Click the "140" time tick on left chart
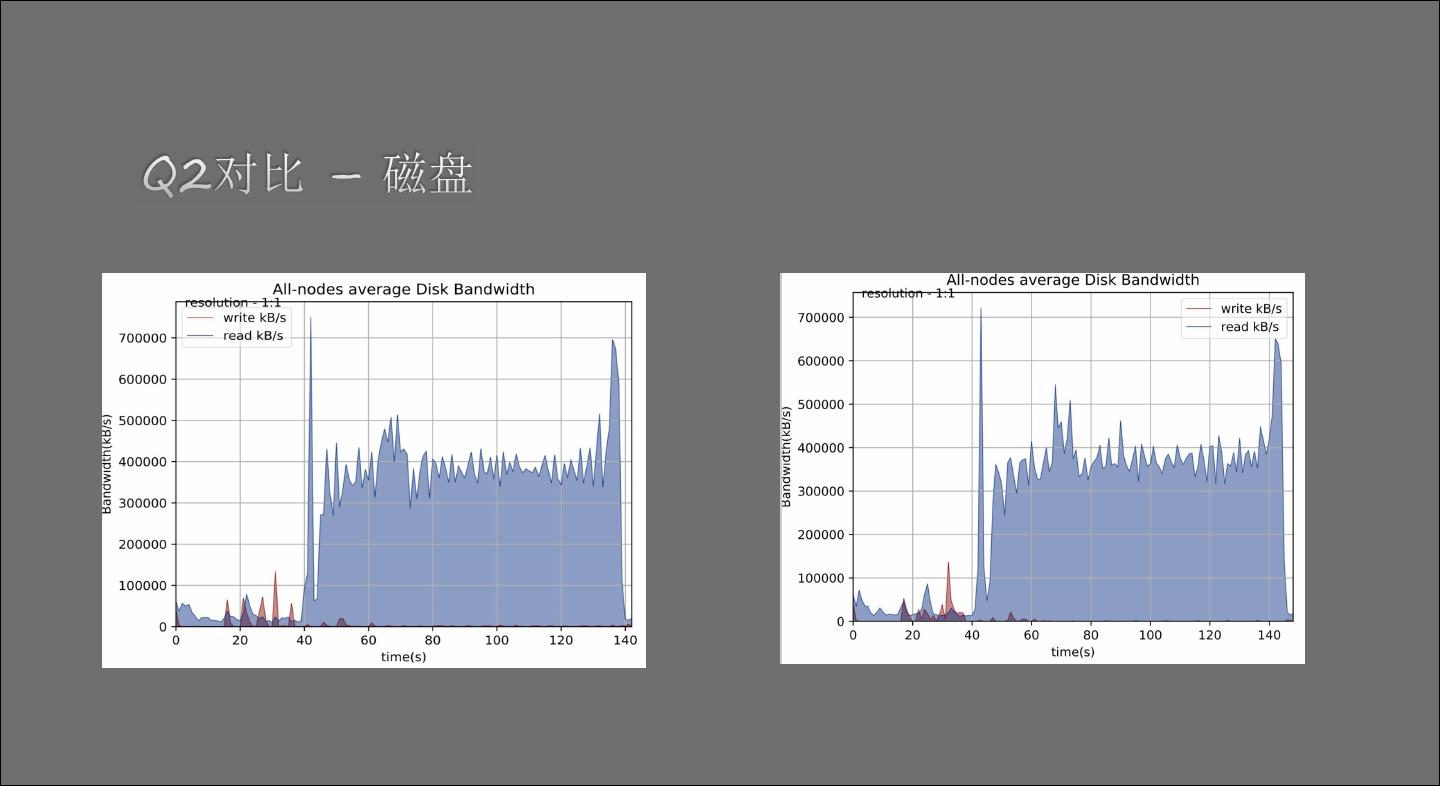Screen dimensions: 1440x786 pyautogui.click(x=625, y=640)
